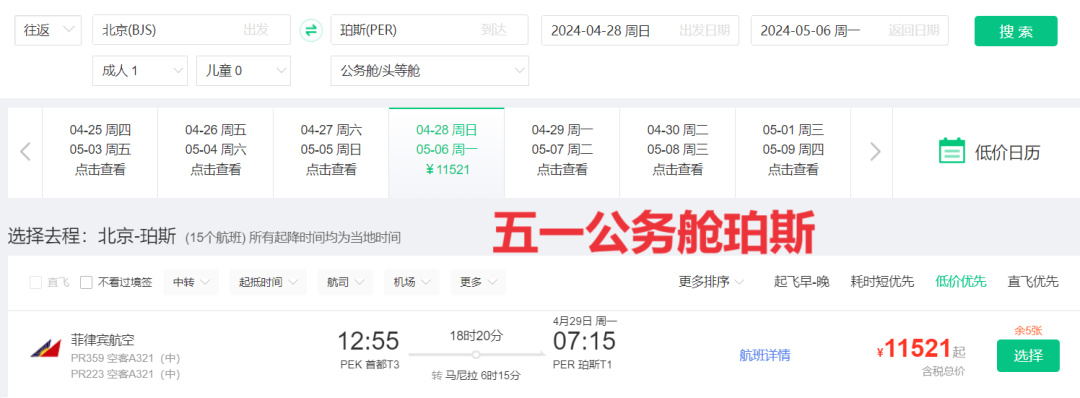Select the 04-25 周四 date tab
The height and width of the screenshot is (398, 1080).
pos(100,152)
